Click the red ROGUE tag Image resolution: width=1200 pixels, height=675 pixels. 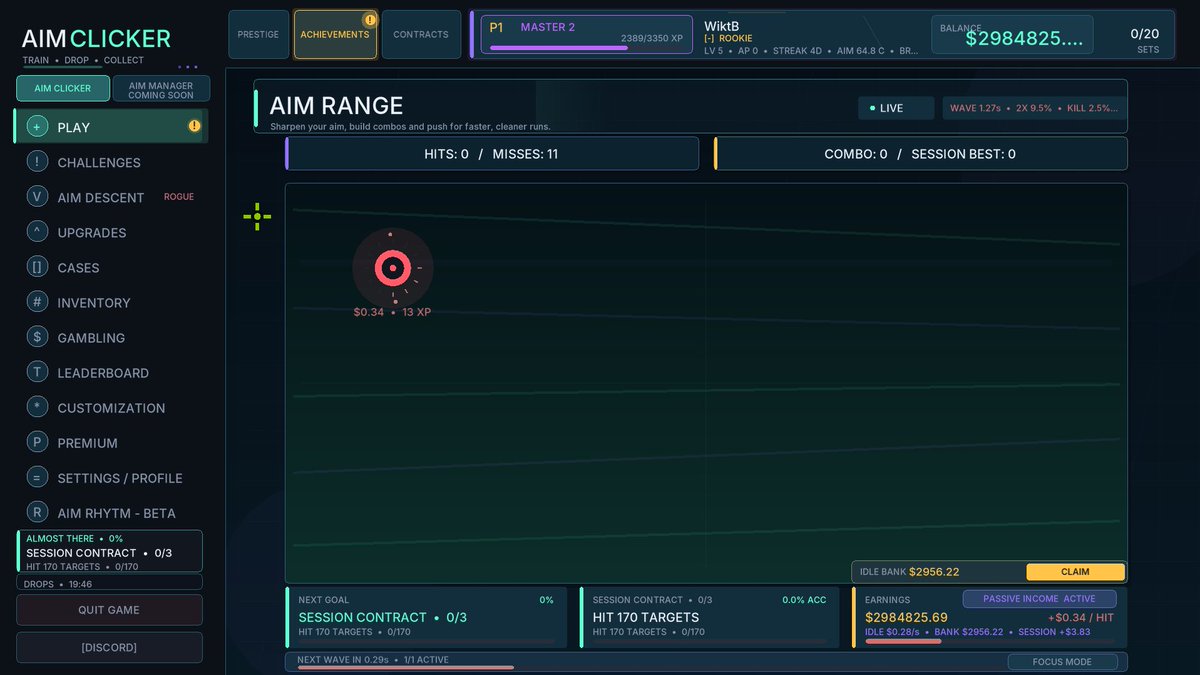[x=179, y=197]
